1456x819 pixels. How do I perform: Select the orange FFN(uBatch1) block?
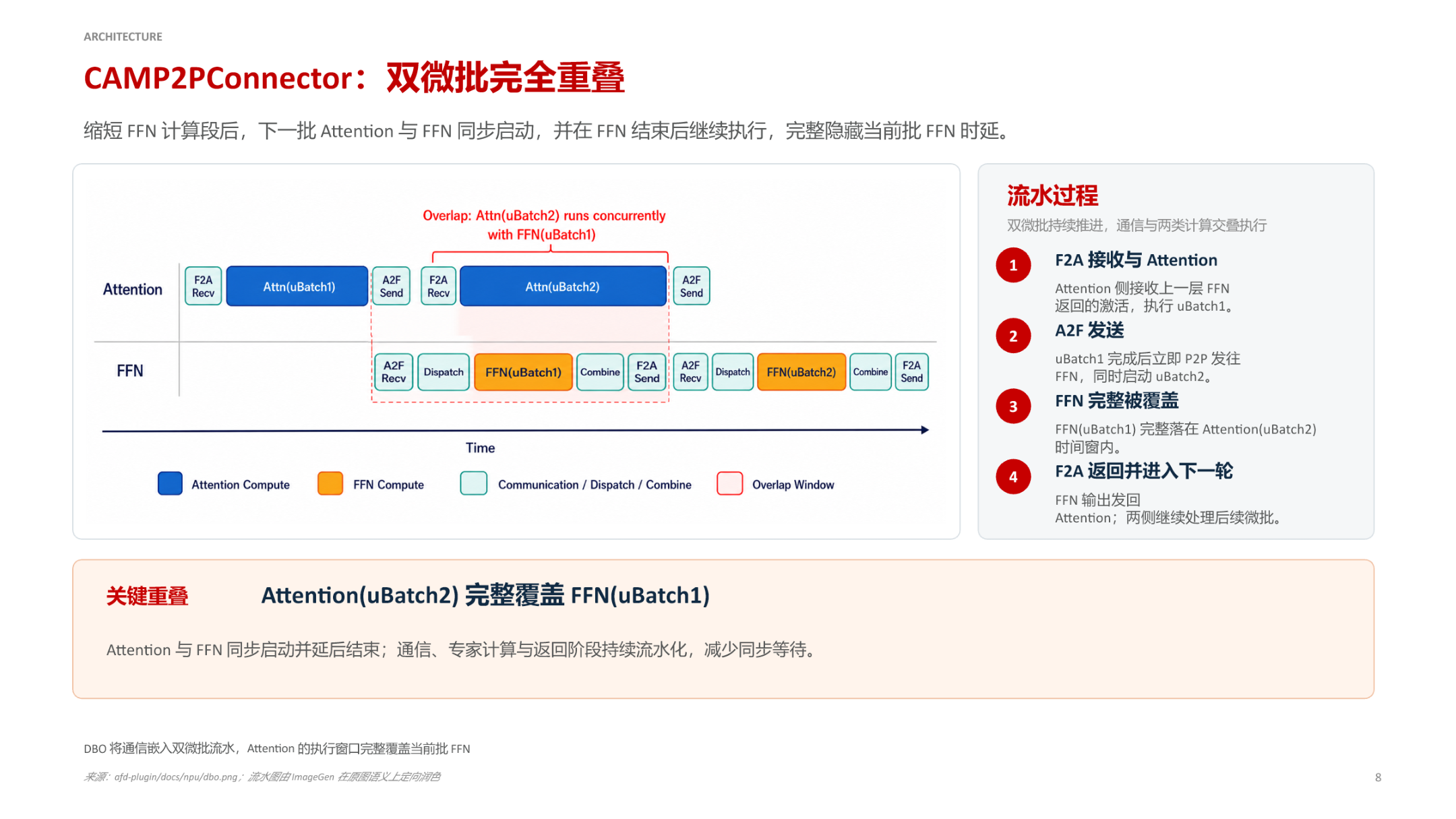tap(524, 372)
